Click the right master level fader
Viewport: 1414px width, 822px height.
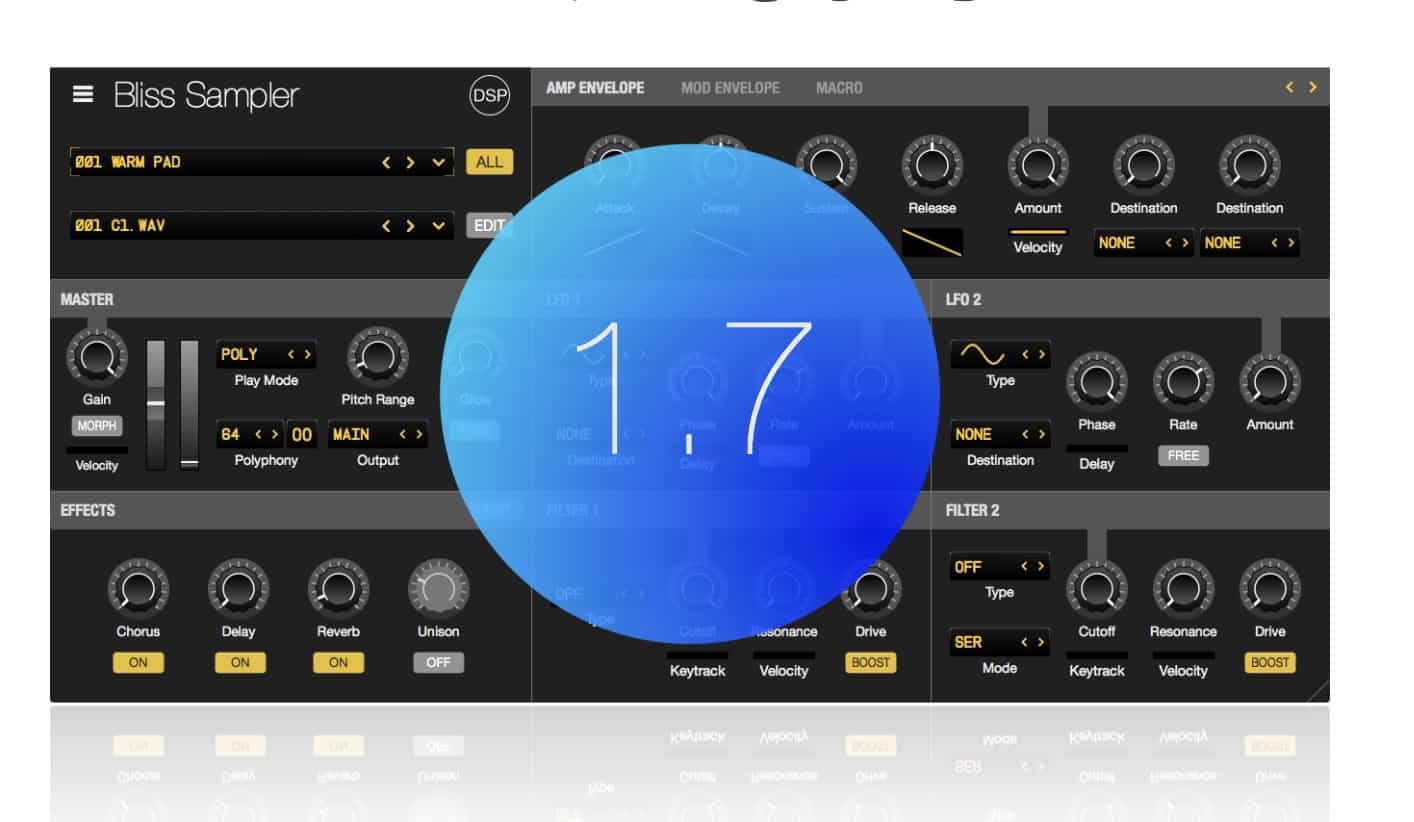point(189,404)
